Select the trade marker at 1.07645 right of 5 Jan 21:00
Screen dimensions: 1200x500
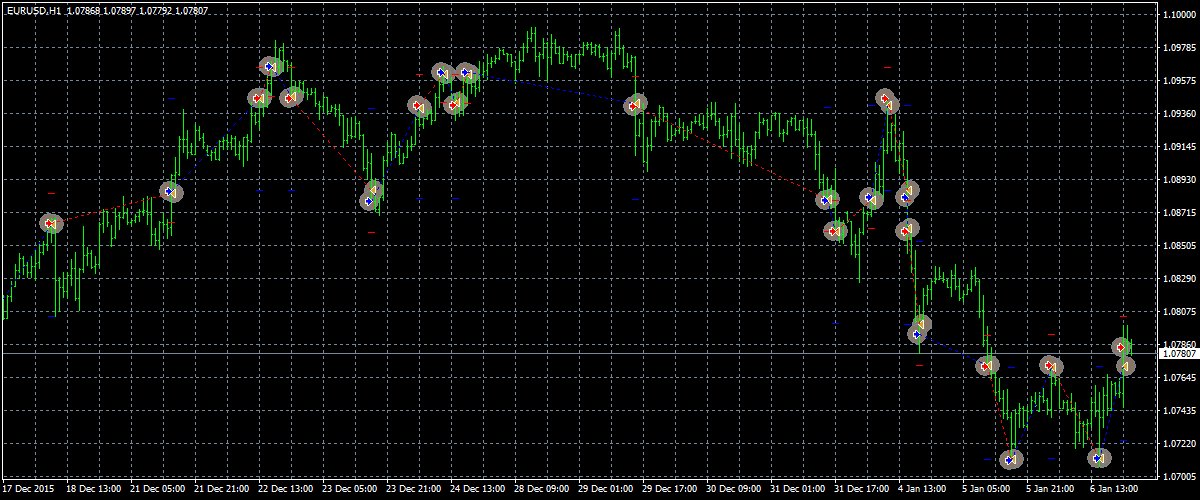[1050, 366]
